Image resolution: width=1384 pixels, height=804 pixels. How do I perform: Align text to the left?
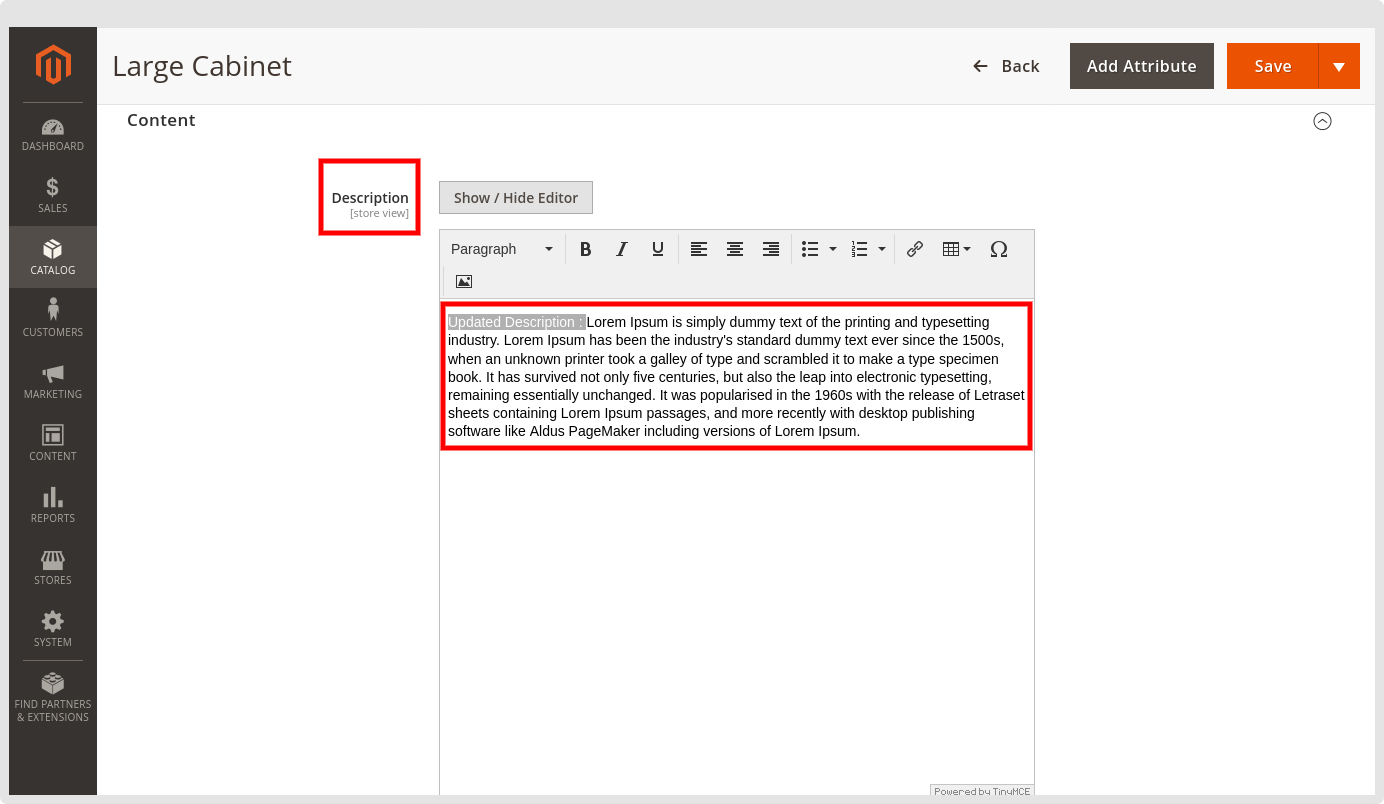699,249
